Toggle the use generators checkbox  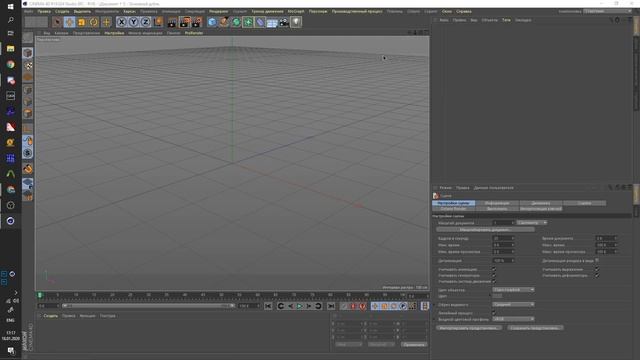coord(493,276)
